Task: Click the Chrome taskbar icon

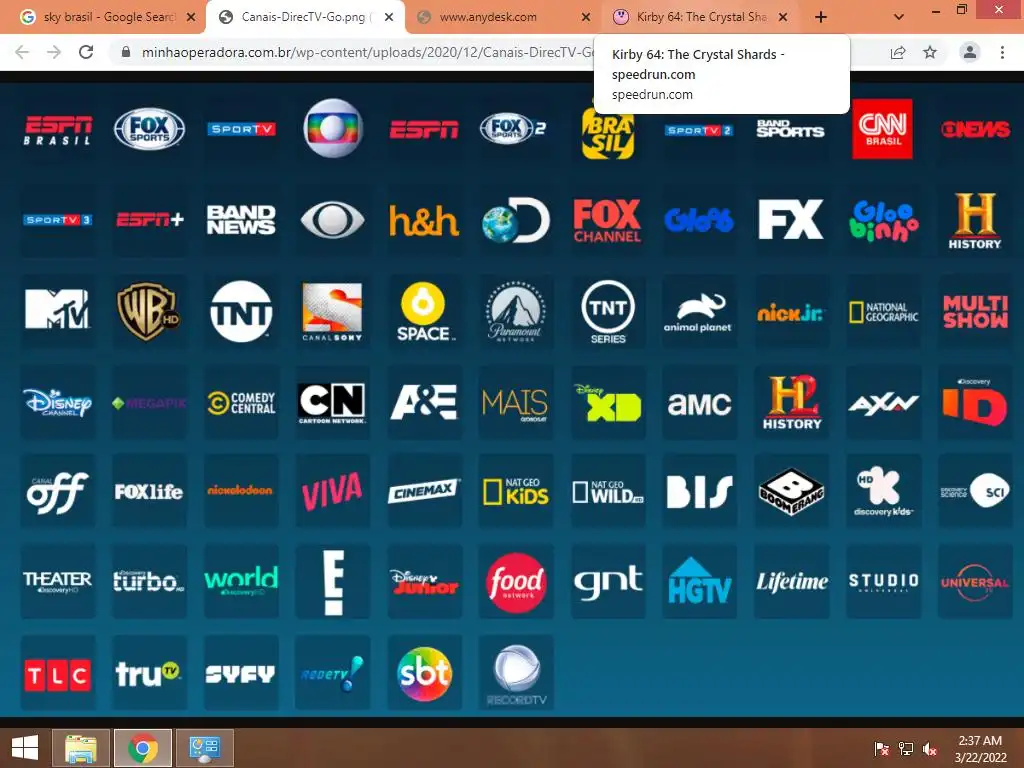Action: point(142,748)
